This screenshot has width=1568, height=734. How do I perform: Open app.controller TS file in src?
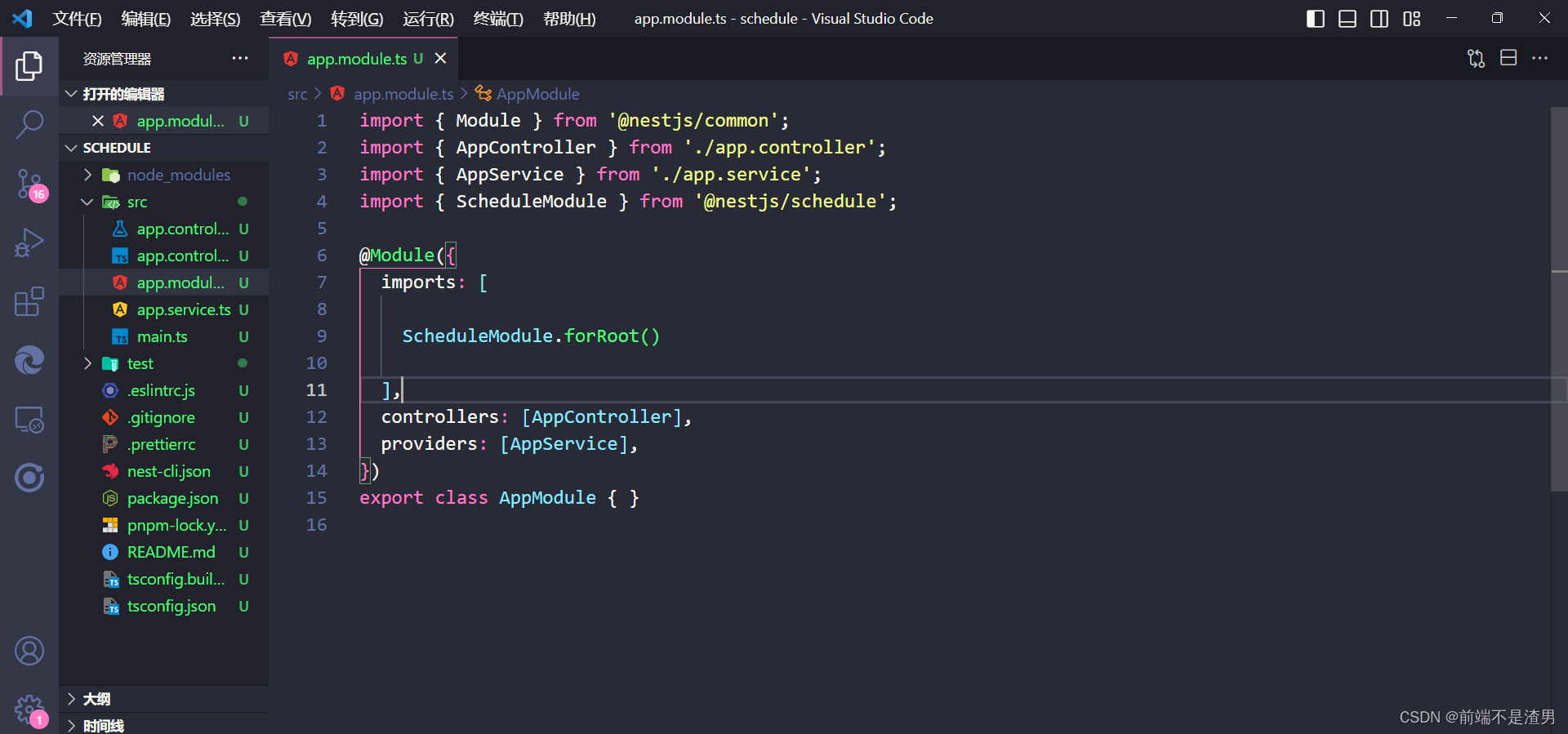pos(163,256)
